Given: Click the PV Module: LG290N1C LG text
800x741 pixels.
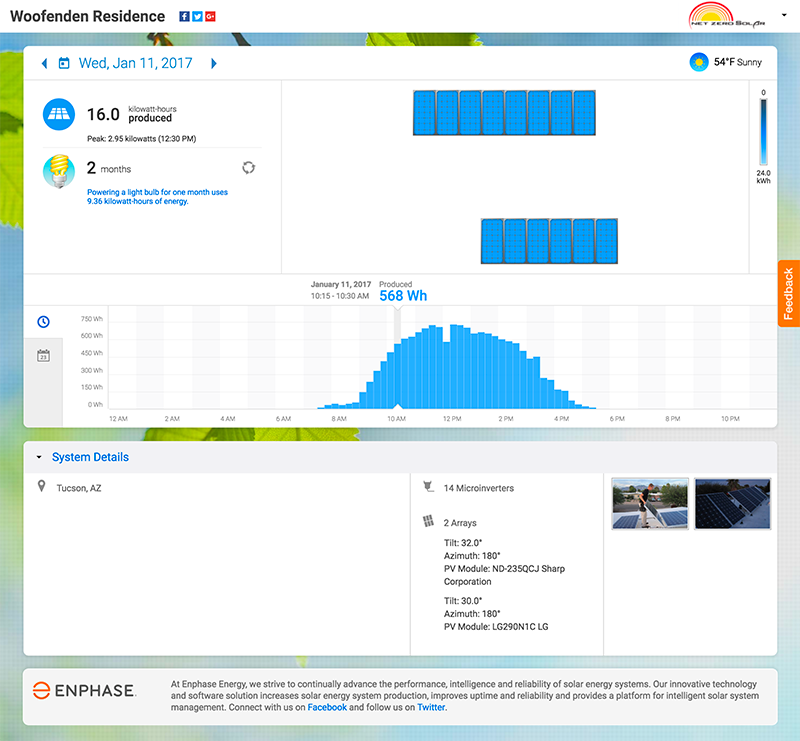Looking at the screenshot, I should point(496,627).
